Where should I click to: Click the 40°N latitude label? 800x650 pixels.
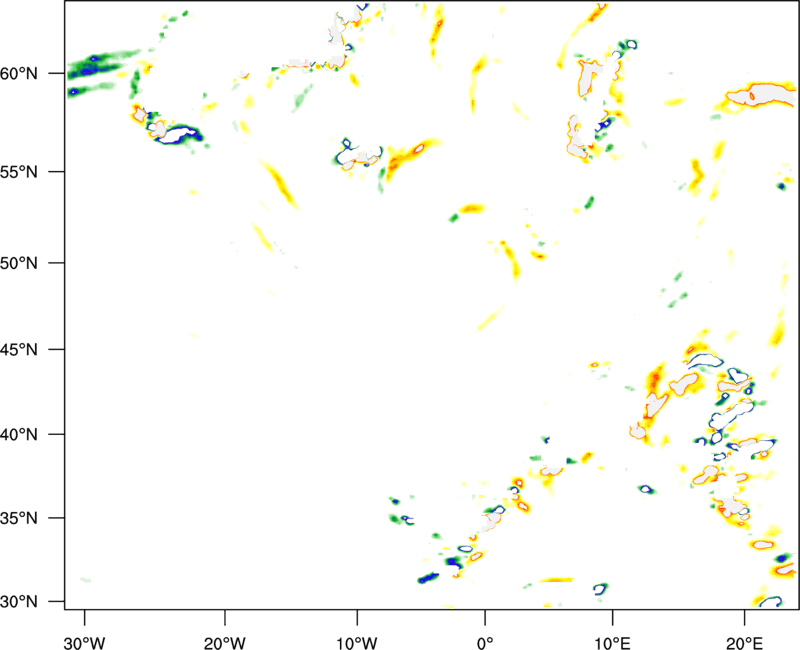[19, 434]
